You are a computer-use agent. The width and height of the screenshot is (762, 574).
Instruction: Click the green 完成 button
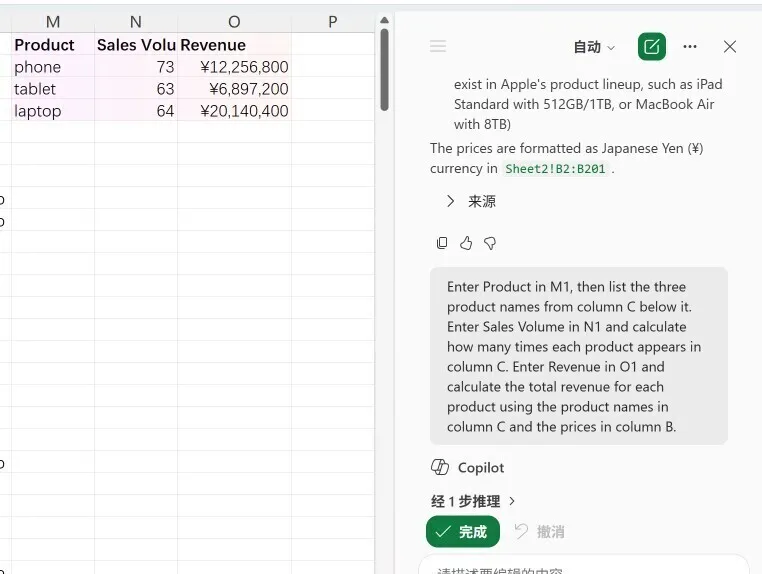[x=463, y=531]
